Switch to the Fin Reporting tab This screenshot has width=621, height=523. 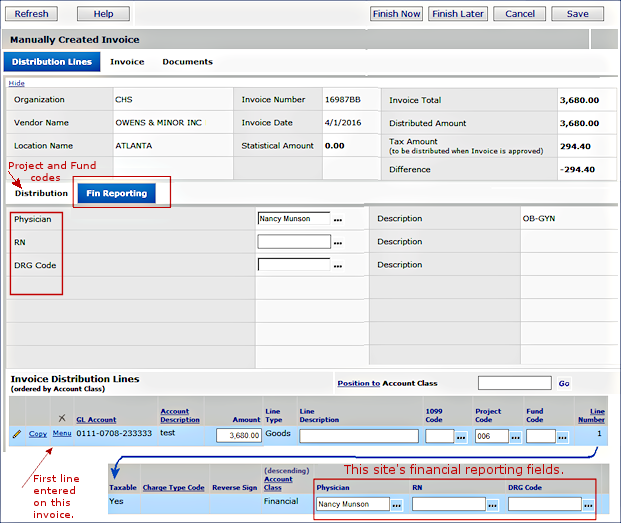116,193
